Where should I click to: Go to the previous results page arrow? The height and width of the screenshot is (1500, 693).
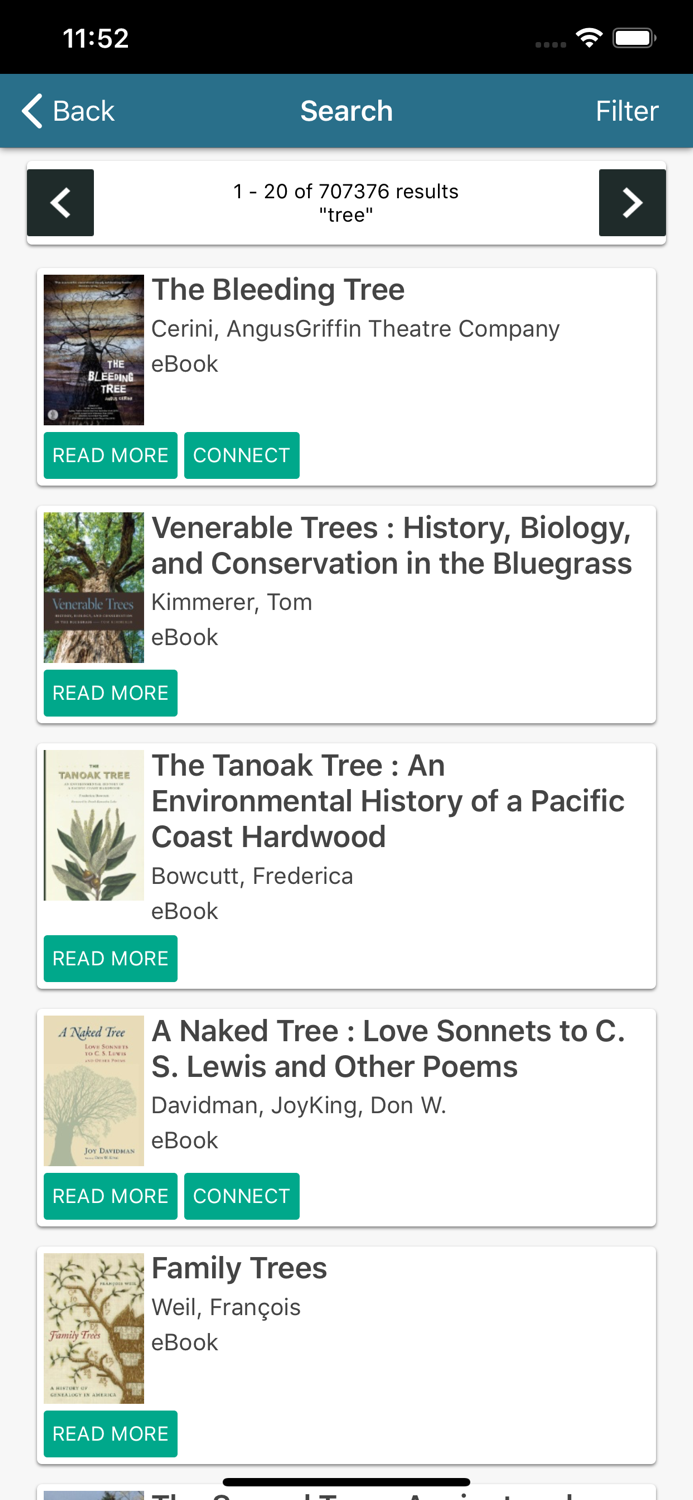click(x=61, y=203)
